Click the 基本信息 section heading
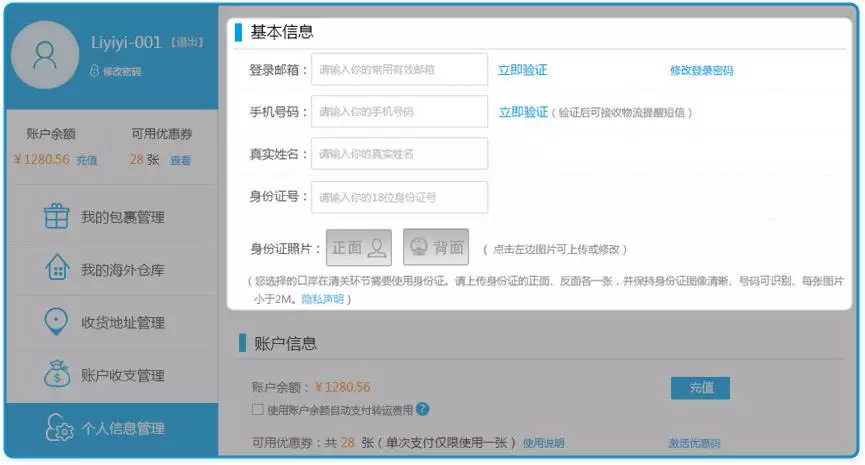 coord(282,32)
